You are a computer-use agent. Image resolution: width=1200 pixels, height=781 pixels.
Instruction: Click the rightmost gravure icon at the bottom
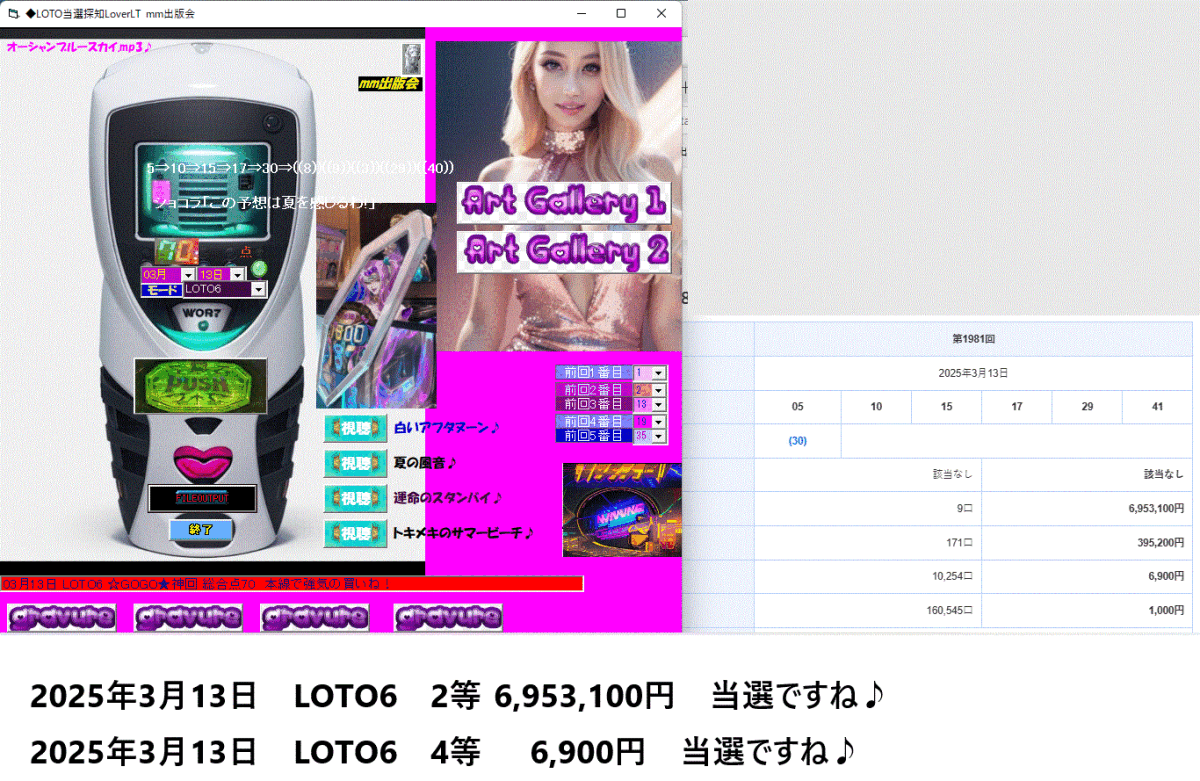tap(448, 617)
